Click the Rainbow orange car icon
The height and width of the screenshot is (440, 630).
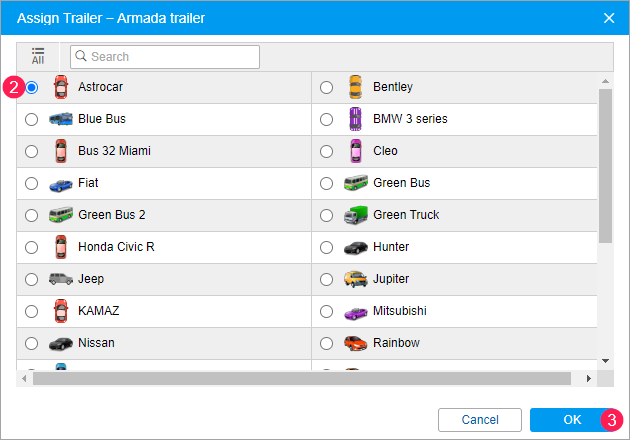tap(355, 343)
